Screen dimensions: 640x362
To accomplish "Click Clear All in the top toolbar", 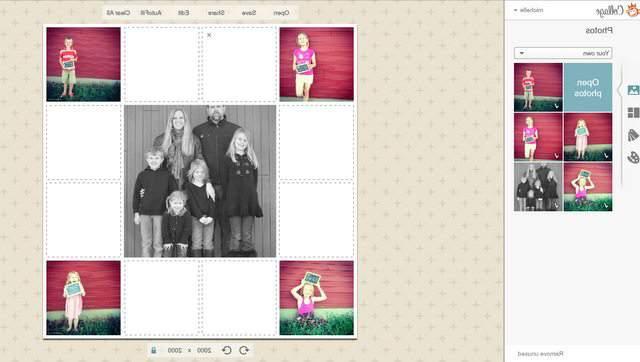I will 118,13.
